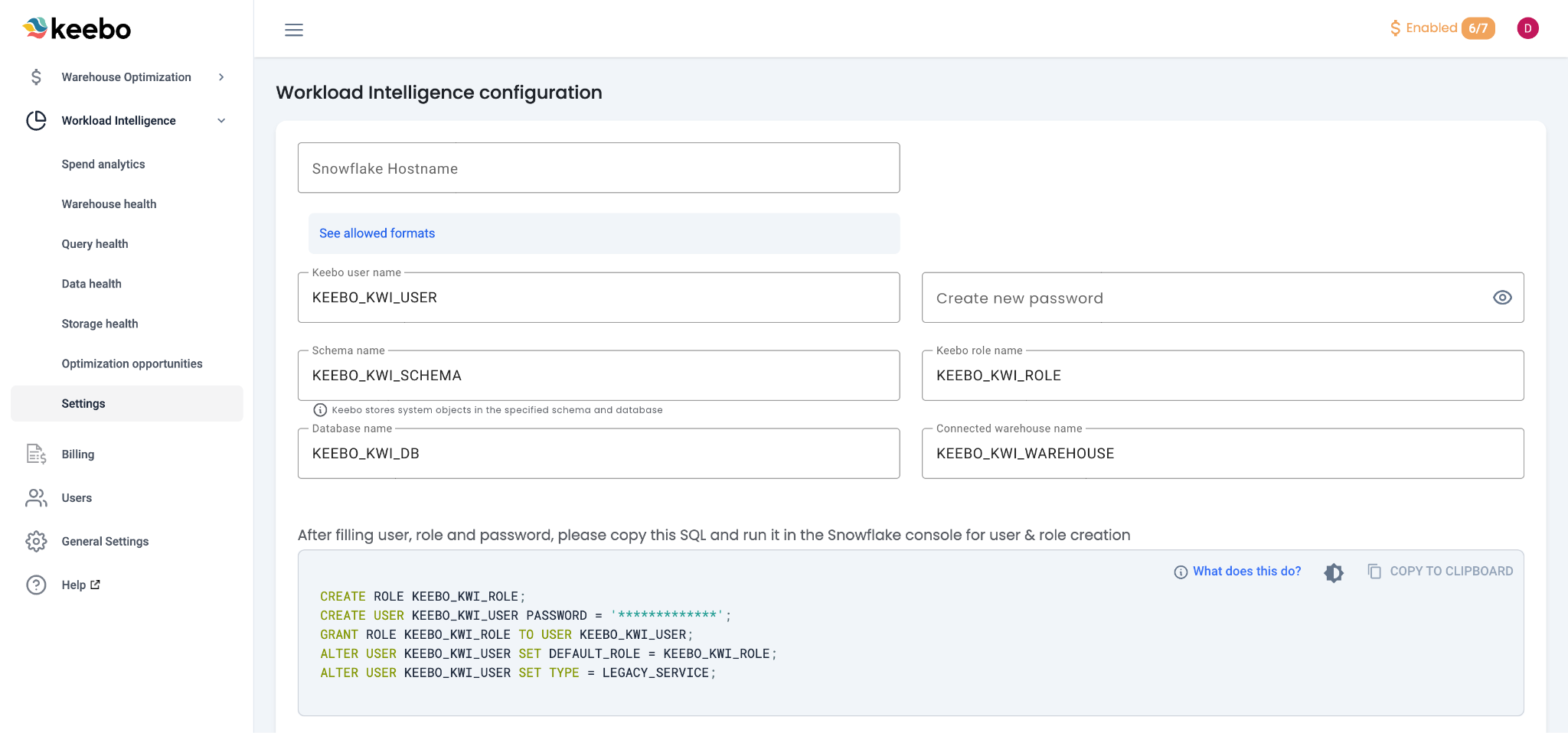Toggle password visibility eye icon
1568x733 pixels.
click(1502, 298)
